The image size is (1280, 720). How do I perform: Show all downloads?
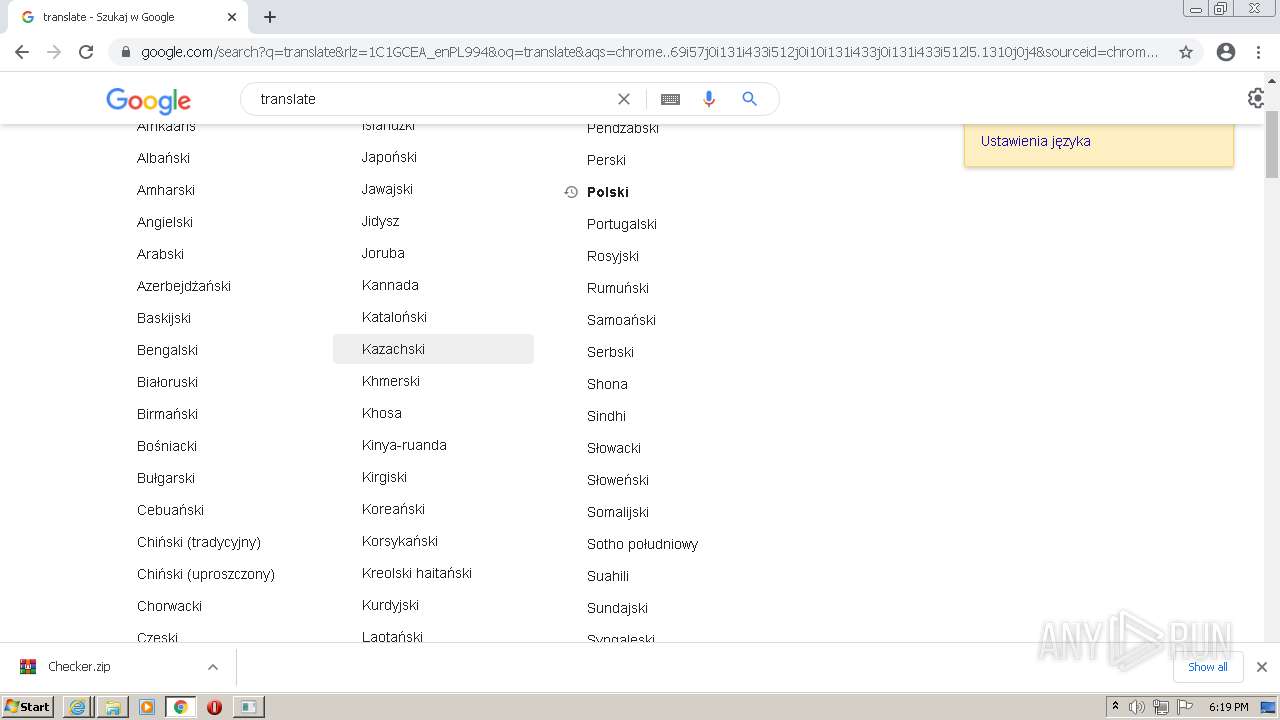(x=1208, y=667)
